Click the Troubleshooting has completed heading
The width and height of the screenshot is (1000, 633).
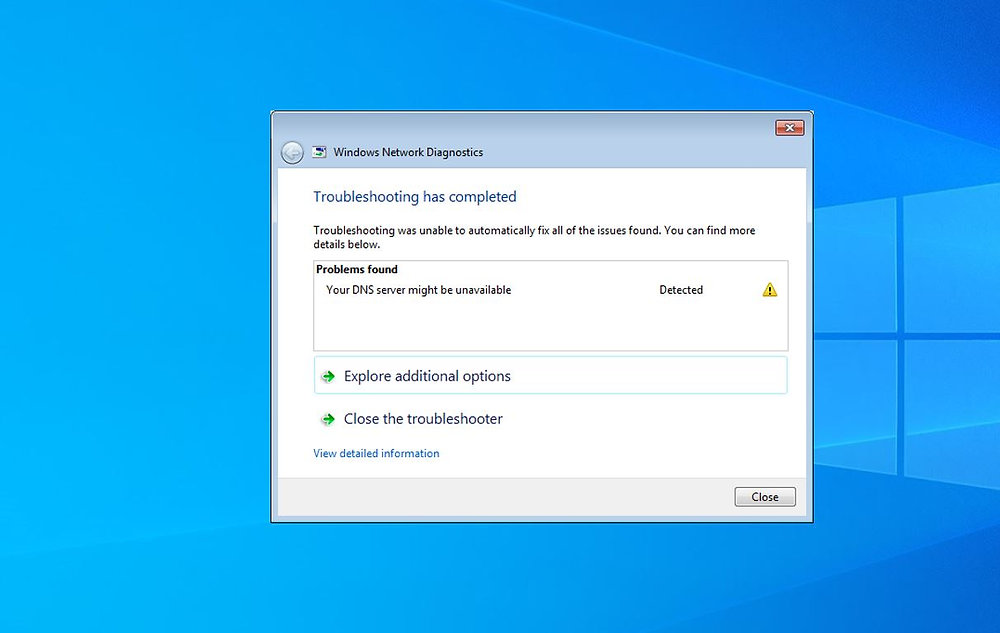pyautogui.click(x=415, y=197)
